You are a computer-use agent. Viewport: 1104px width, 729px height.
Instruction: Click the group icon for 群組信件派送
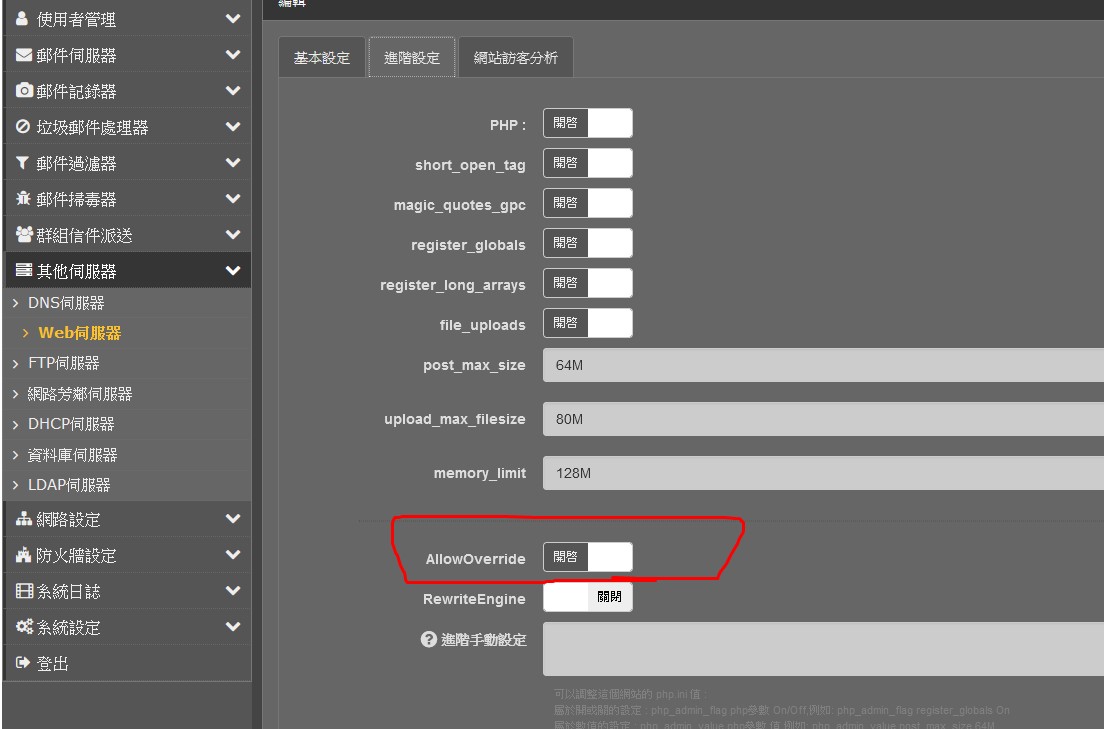[24, 236]
